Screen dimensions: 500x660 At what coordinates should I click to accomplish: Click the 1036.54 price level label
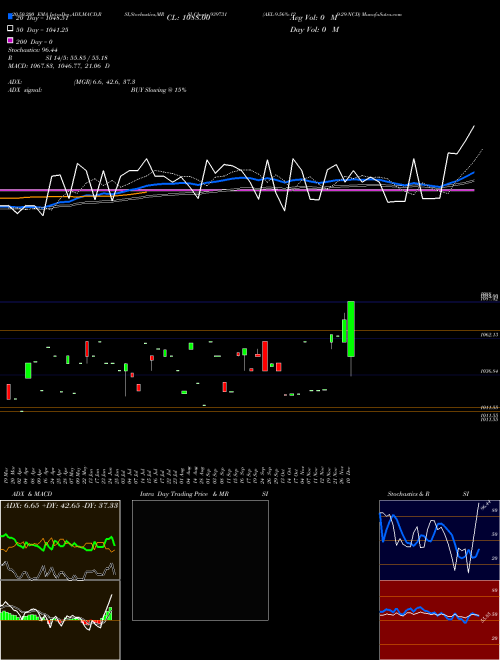coord(489,371)
